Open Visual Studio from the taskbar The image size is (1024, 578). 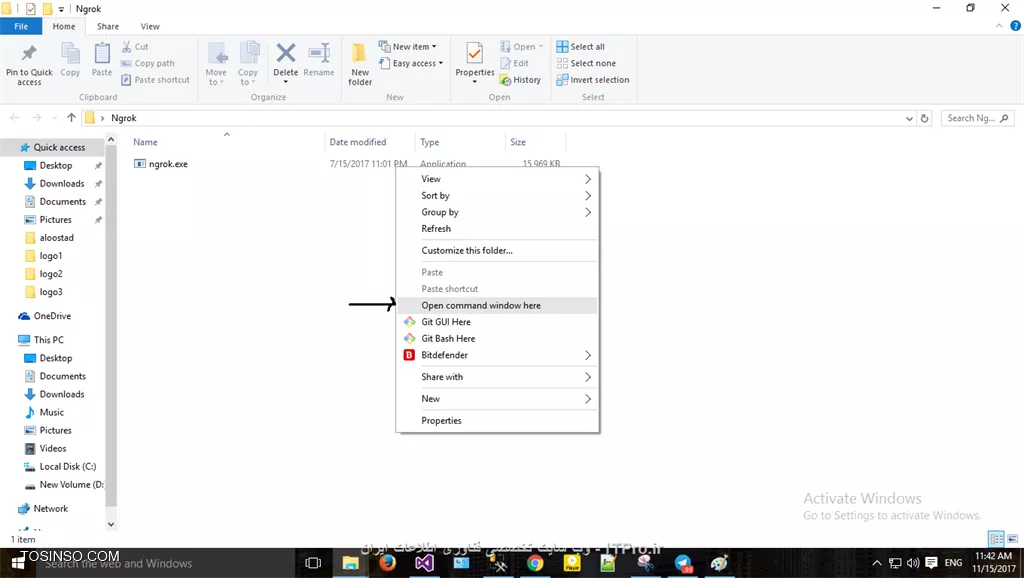point(424,563)
